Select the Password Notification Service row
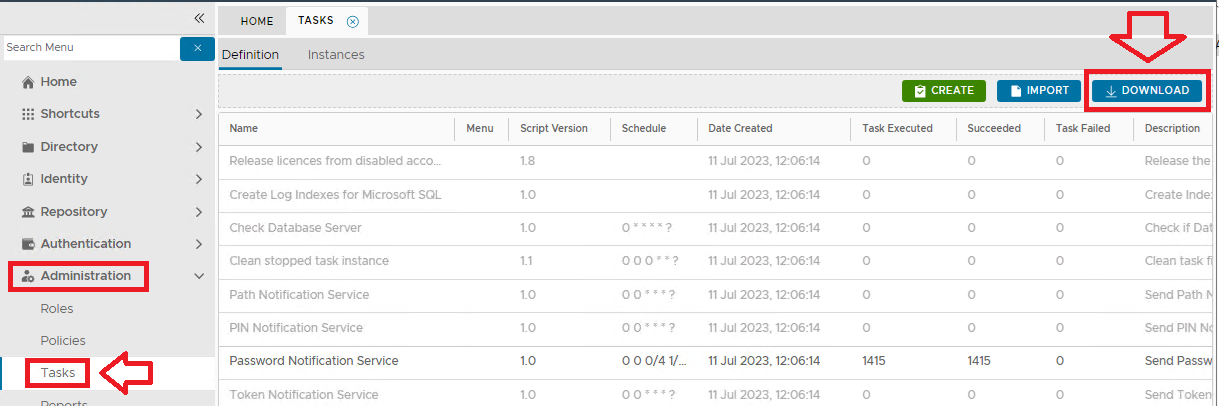This screenshot has width=1219, height=406. click(x=314, y=361)
